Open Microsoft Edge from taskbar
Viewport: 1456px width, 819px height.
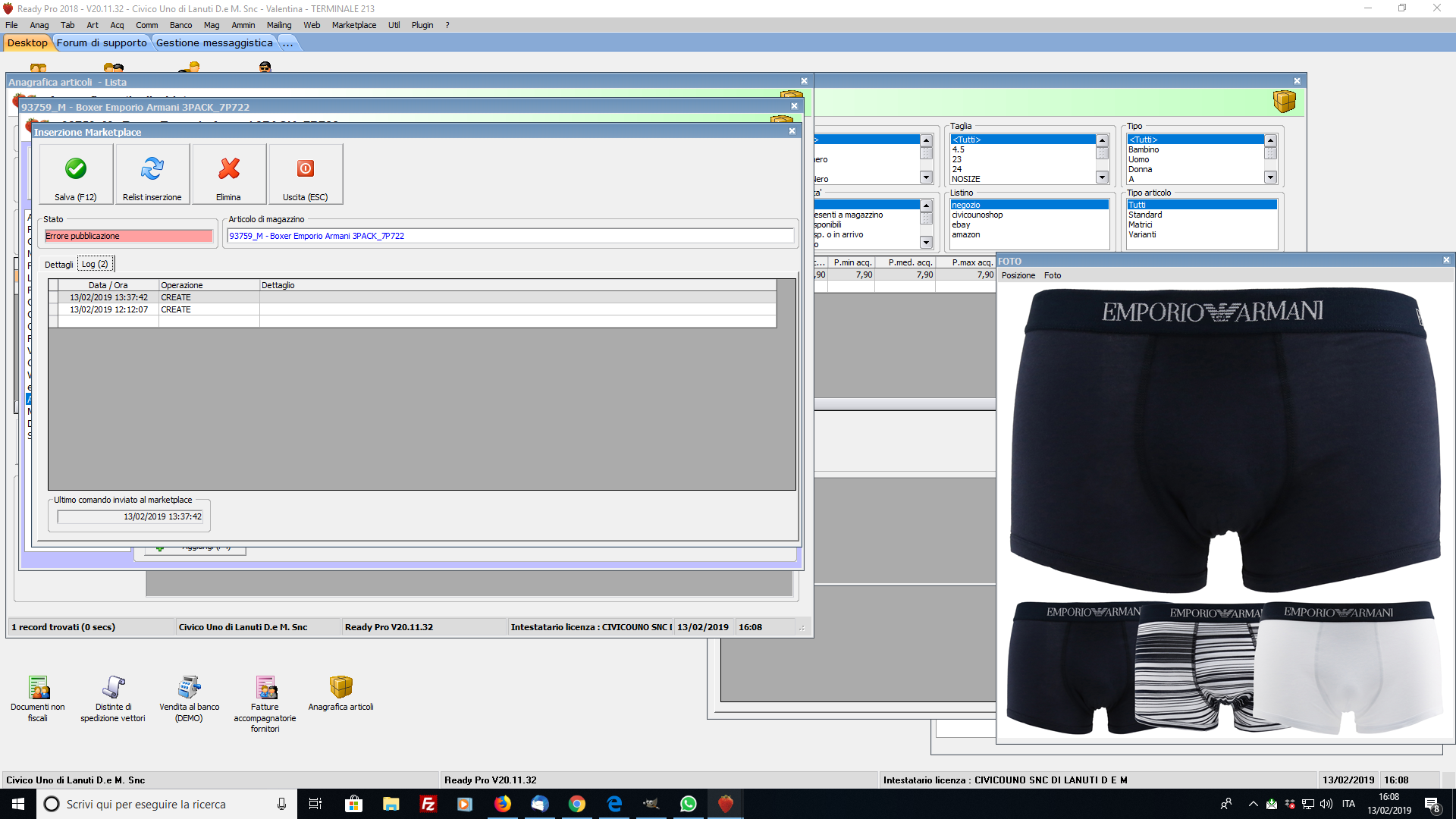(614, 804)
